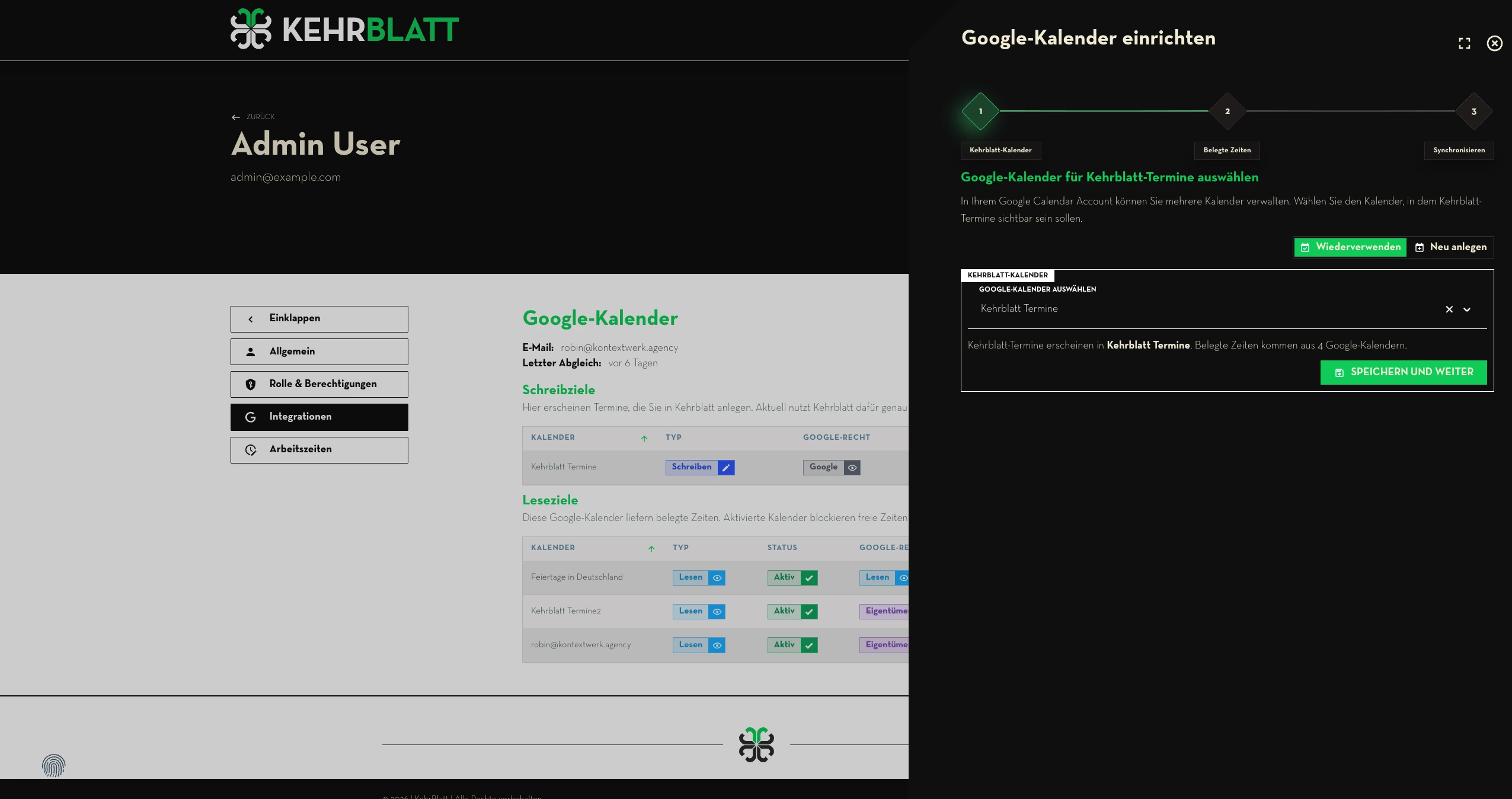Click the back arrow next to Zurück
Screen dimensions: 1512x799
236,117
